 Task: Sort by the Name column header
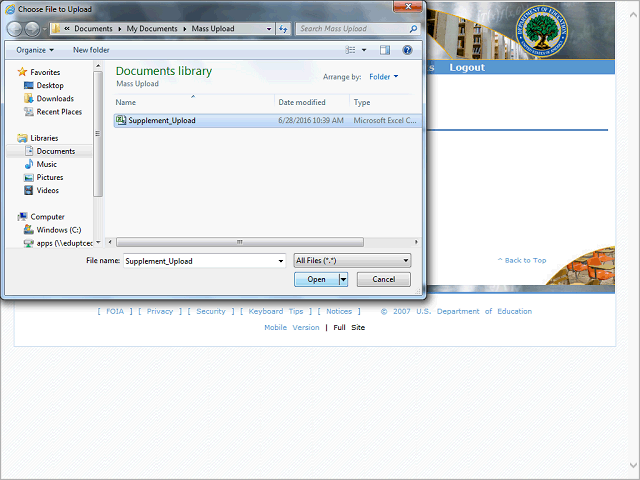pyautogui.click(x=193, y=102)
